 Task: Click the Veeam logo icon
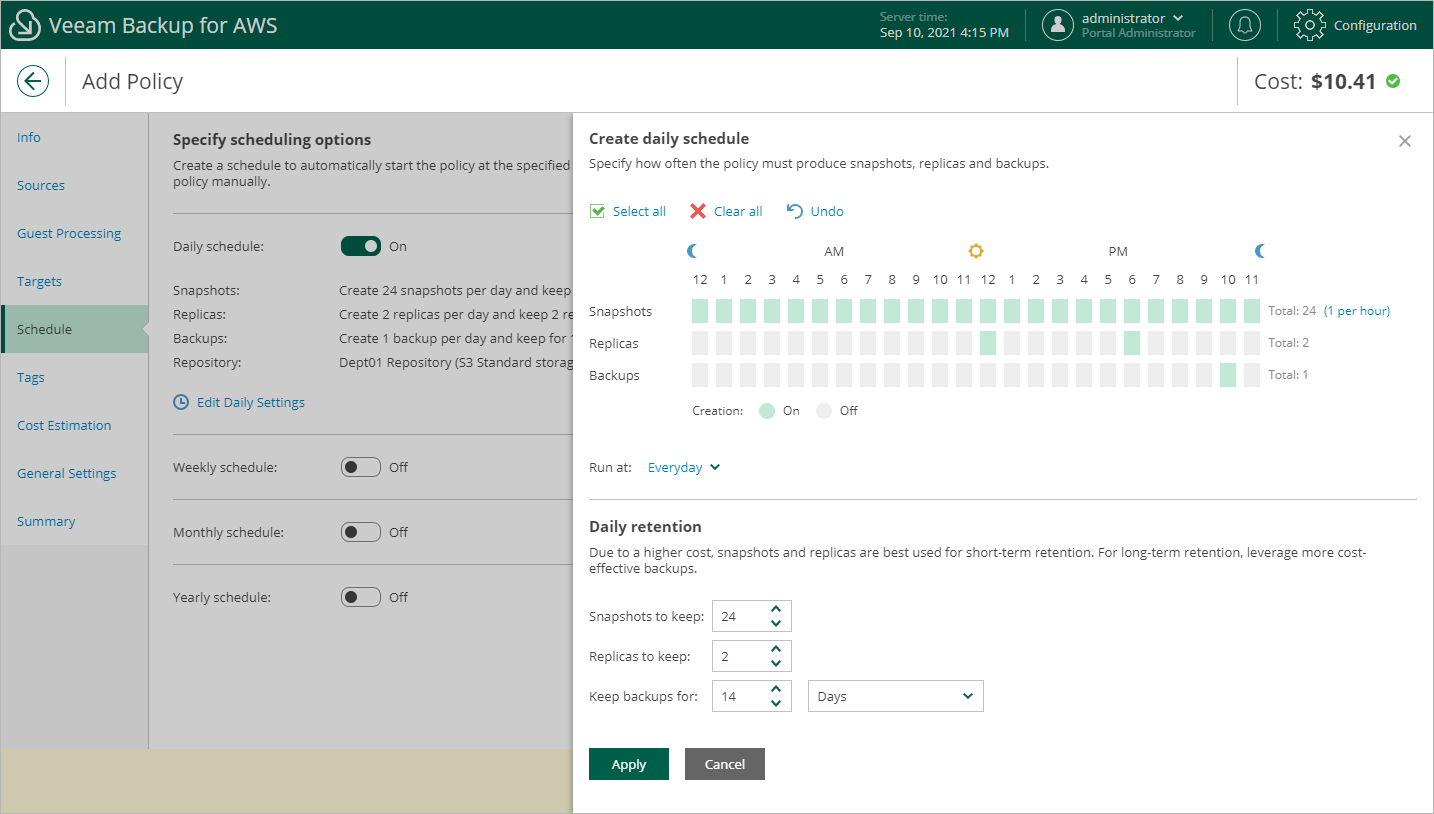(x=24, y=26)
